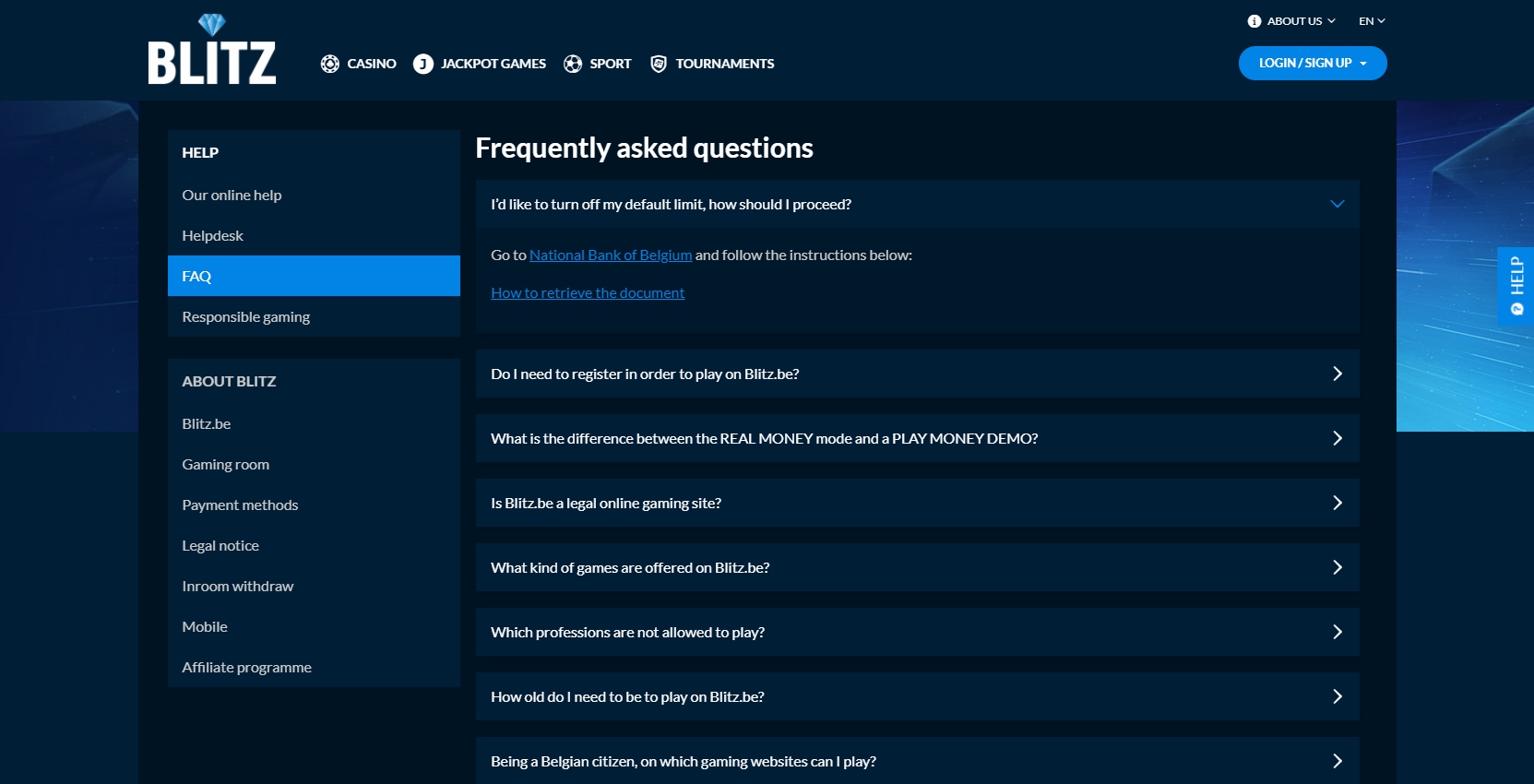Open the EN language dropdown

[x=1372, y=21]
